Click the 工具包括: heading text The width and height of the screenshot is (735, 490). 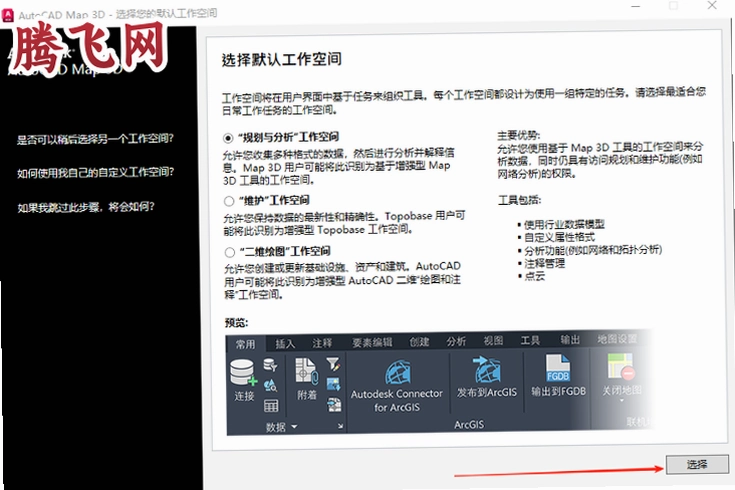[519, 200]
